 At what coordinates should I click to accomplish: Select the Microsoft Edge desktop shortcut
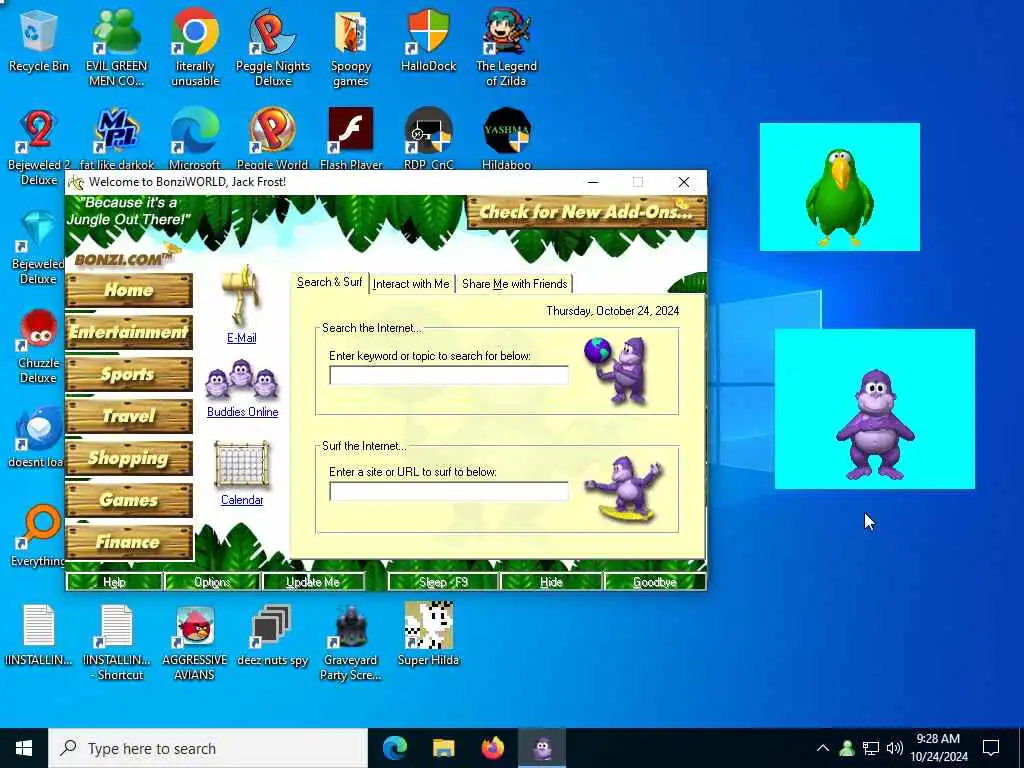coord(195,138)
